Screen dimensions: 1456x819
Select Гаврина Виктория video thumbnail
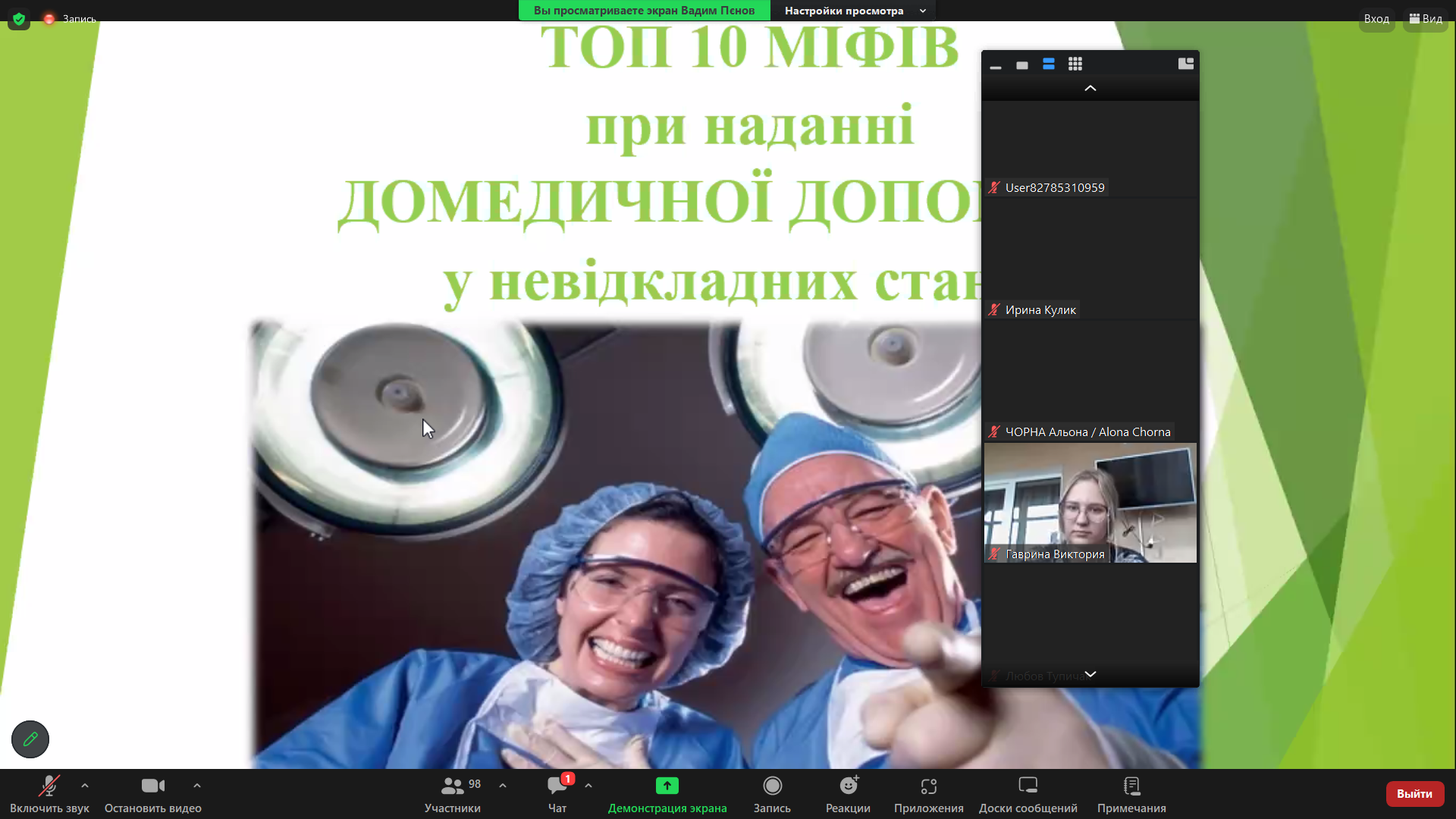pyautogui.click(x=1090, y=503)
